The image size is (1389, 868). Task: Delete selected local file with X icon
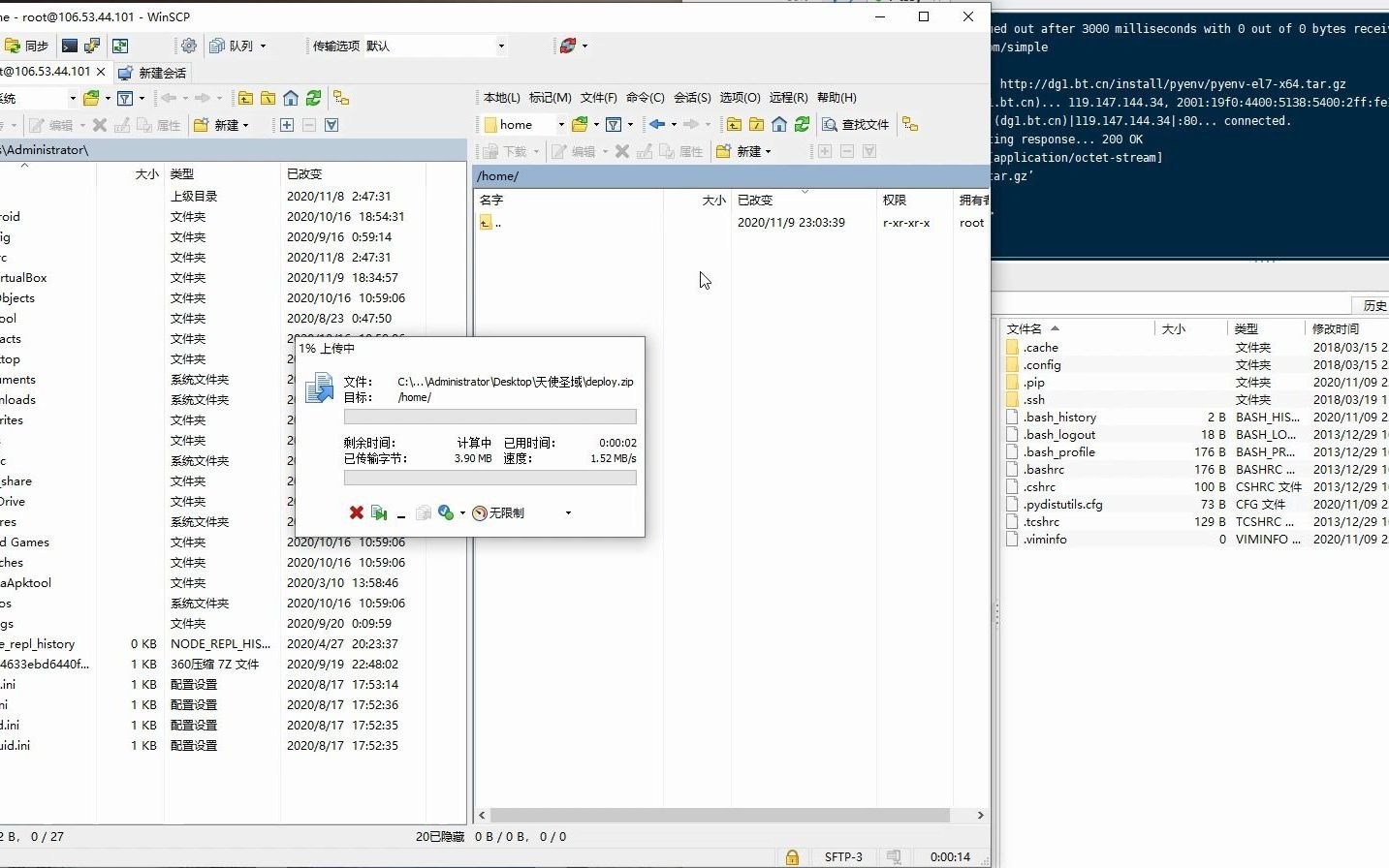click(99, 125)
